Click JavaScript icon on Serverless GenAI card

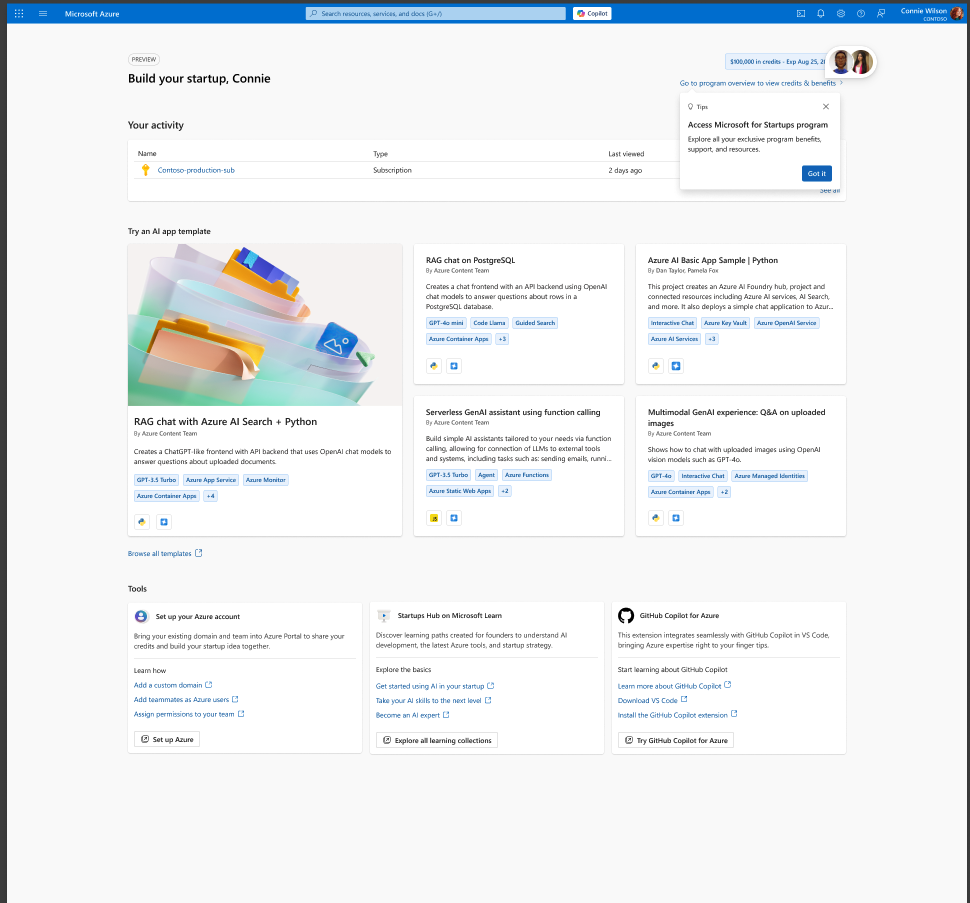click(434, 518)
